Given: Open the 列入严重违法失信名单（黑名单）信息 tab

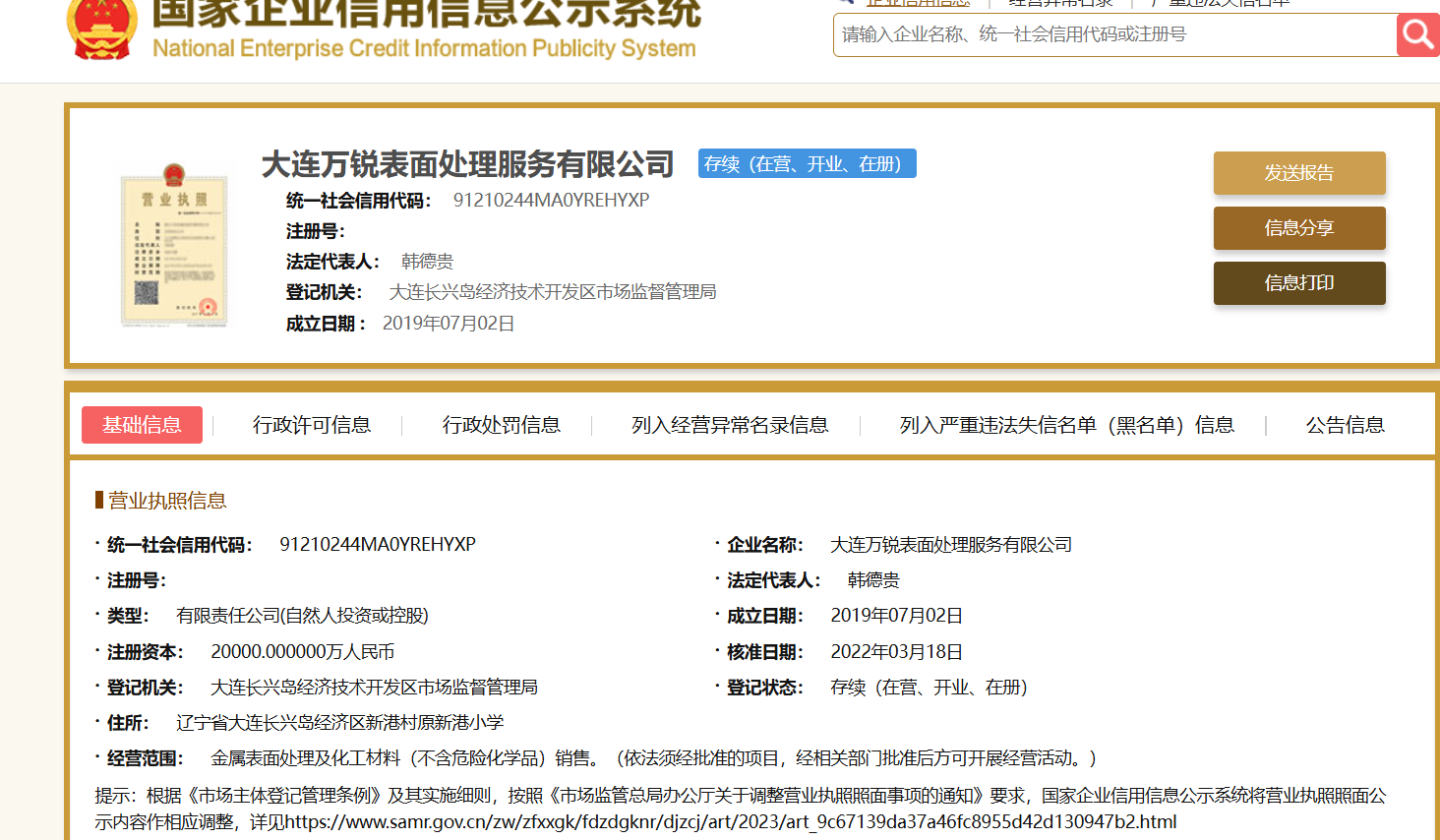Looking at the screenshot, I should coord(1067,425).
